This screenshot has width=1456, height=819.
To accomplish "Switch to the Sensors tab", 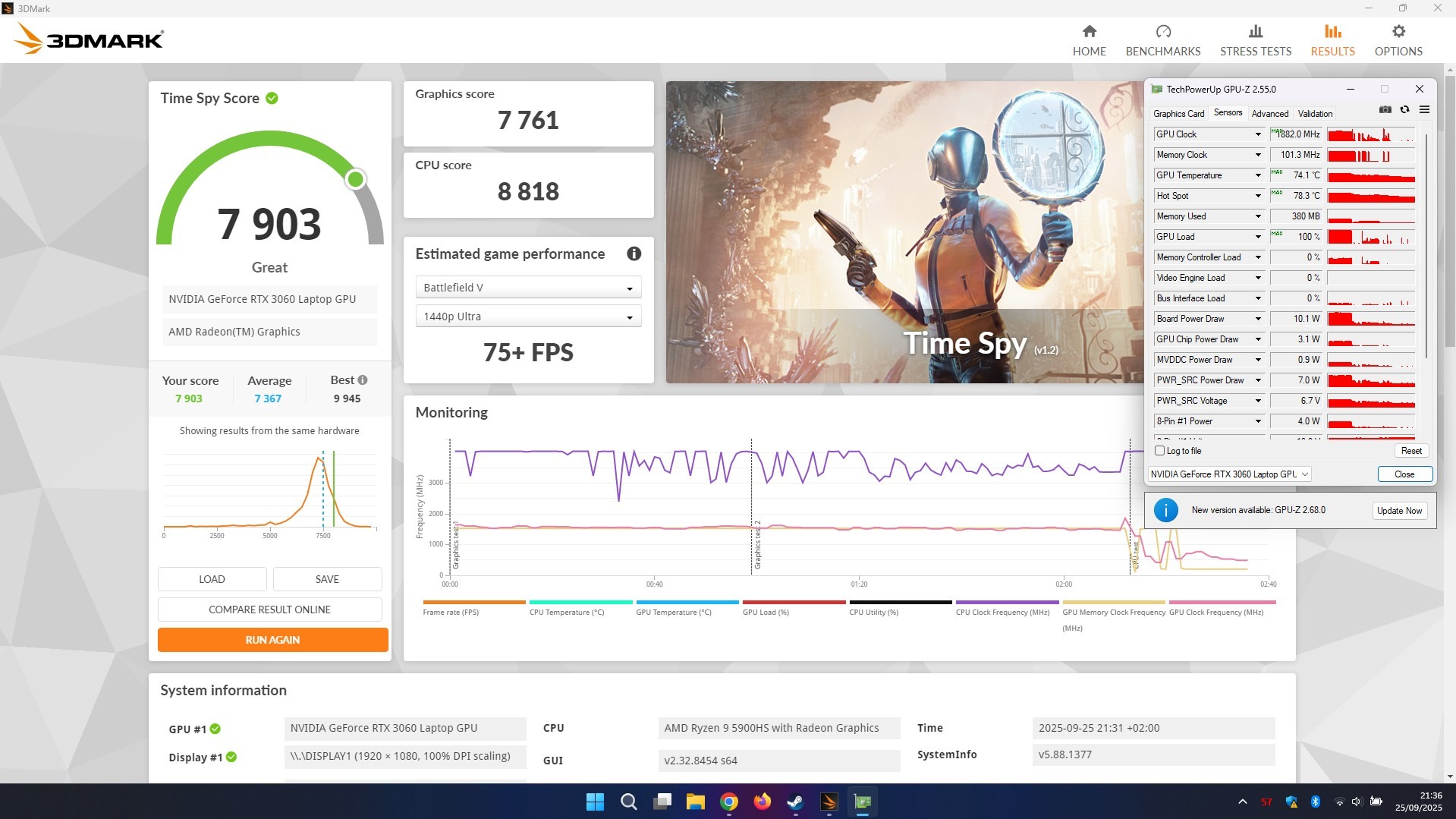I will pos(1228,113).
